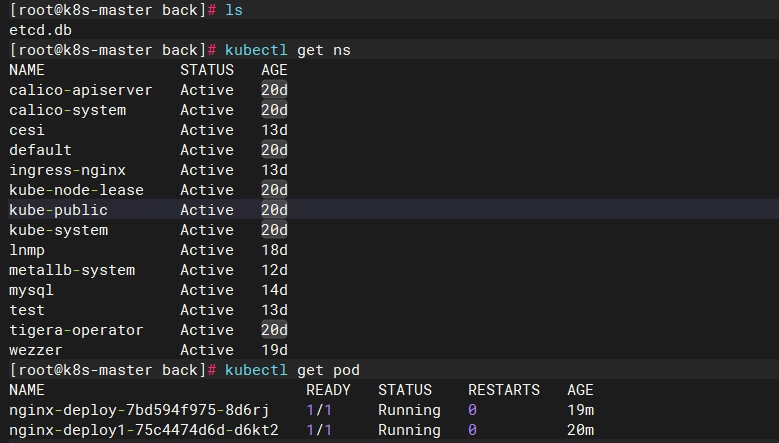
Task: Click the 'ls' command text
Action: click(234, 10)
